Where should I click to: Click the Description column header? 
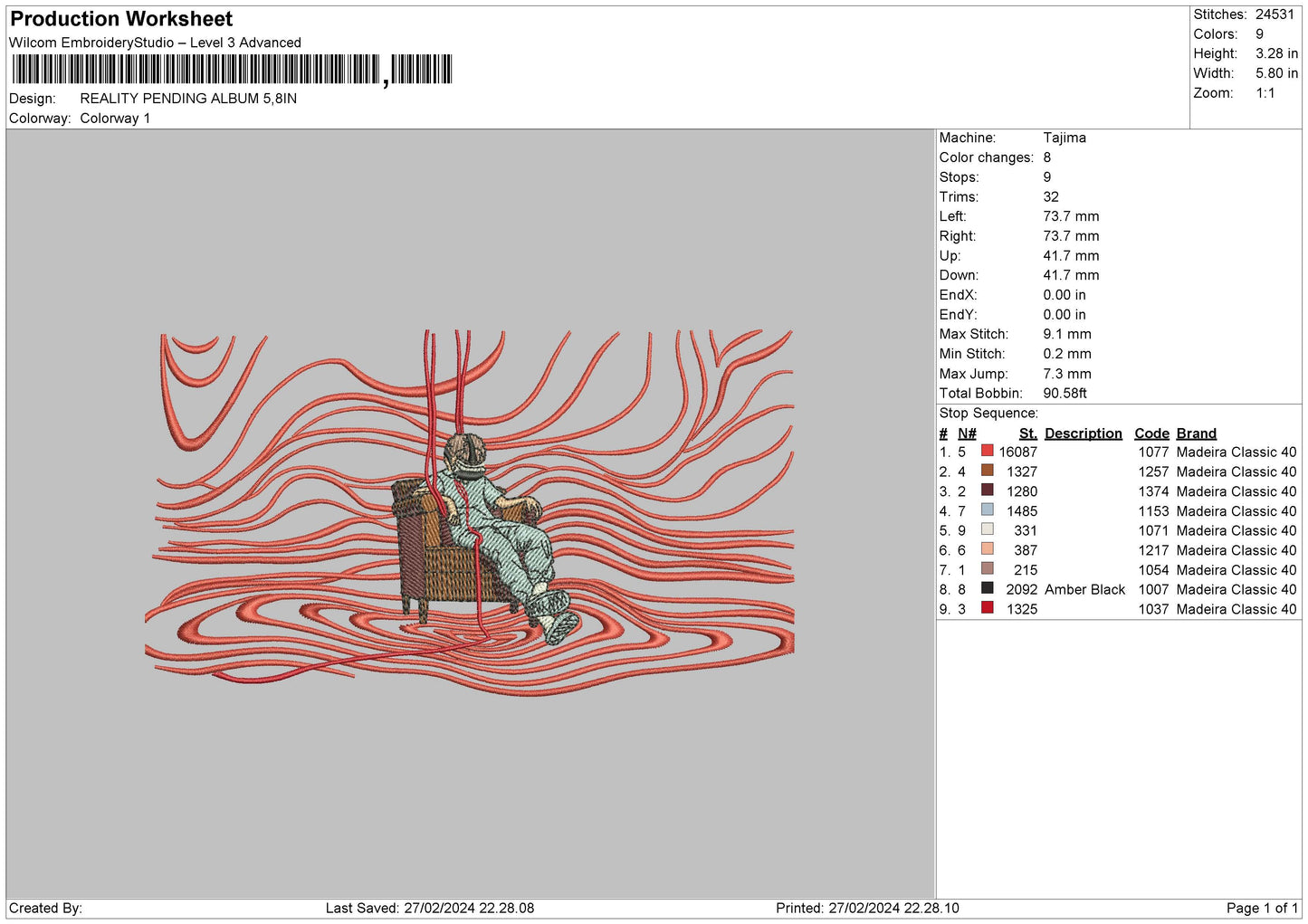tap(1083, 433)
